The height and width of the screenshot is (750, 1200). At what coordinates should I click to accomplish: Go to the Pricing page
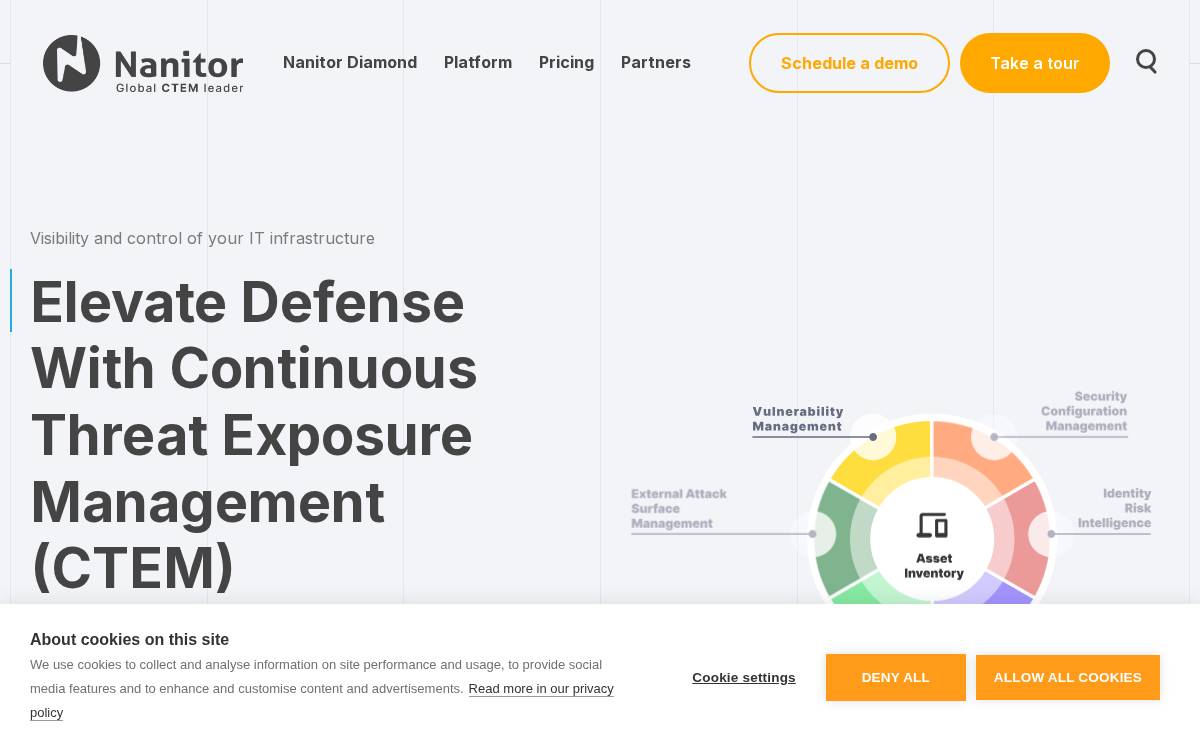pyautogui.click(x=566, y=62)
